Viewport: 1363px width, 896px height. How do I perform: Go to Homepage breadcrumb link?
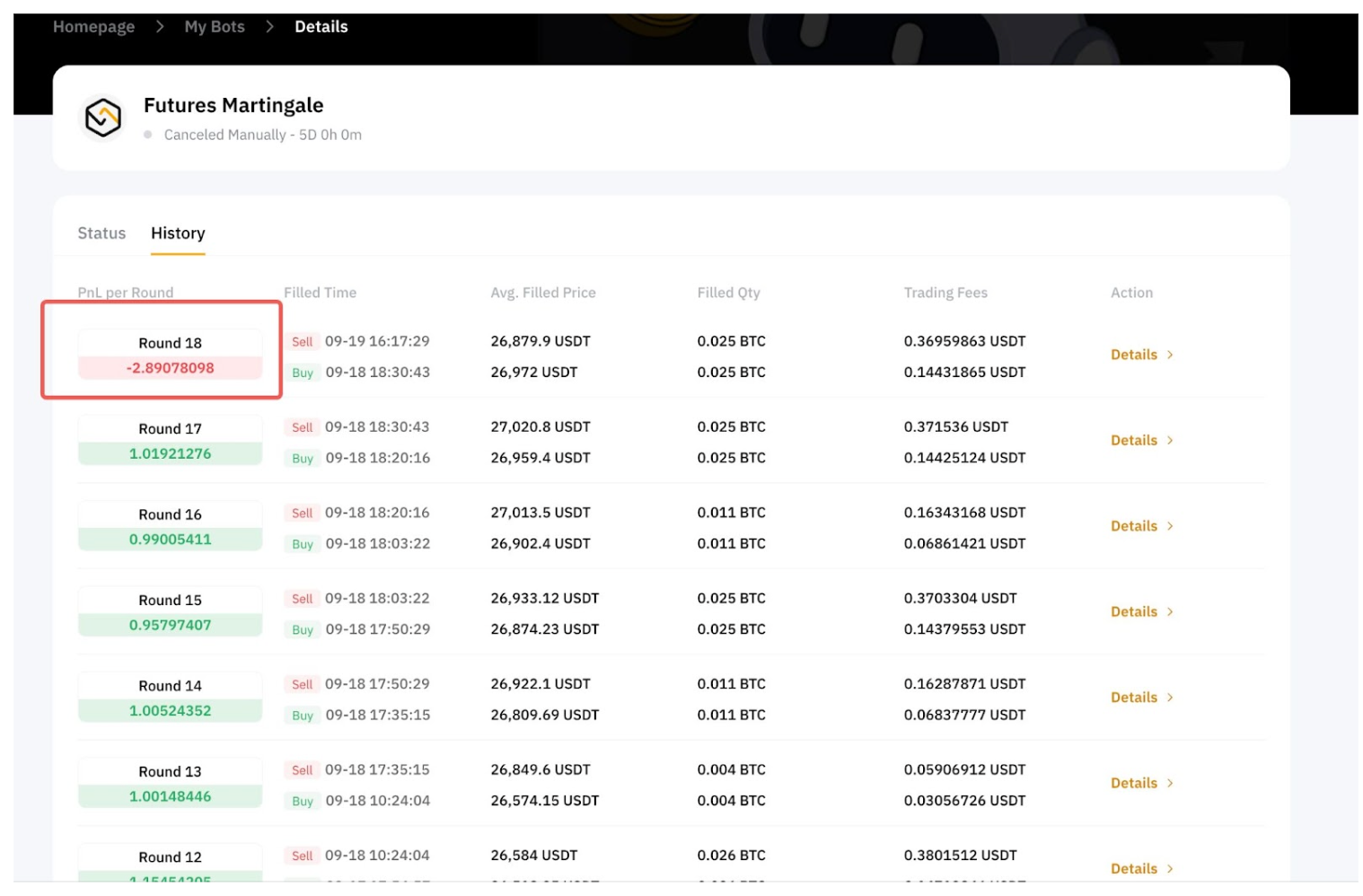93,27
